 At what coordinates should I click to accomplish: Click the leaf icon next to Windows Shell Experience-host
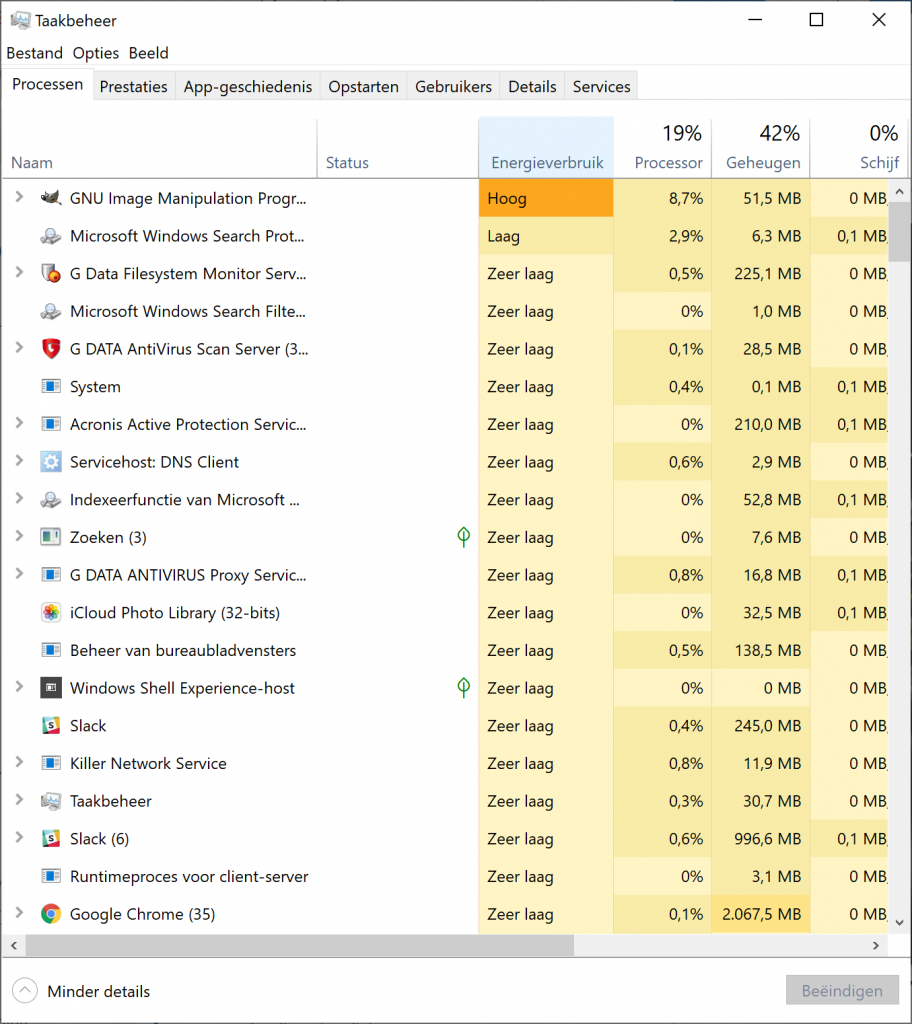click(463, 688)
